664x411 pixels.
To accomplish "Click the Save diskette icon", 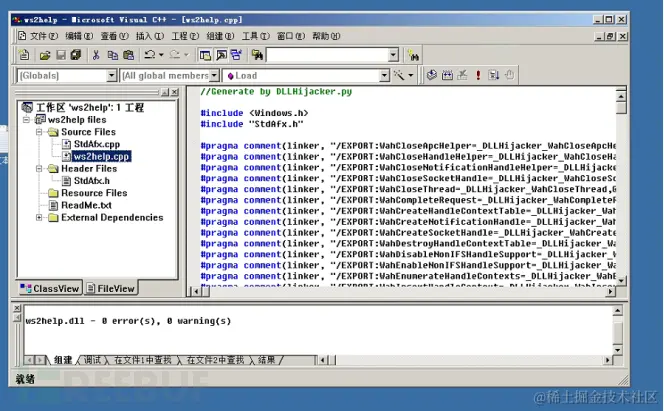I will pos(61,55).
